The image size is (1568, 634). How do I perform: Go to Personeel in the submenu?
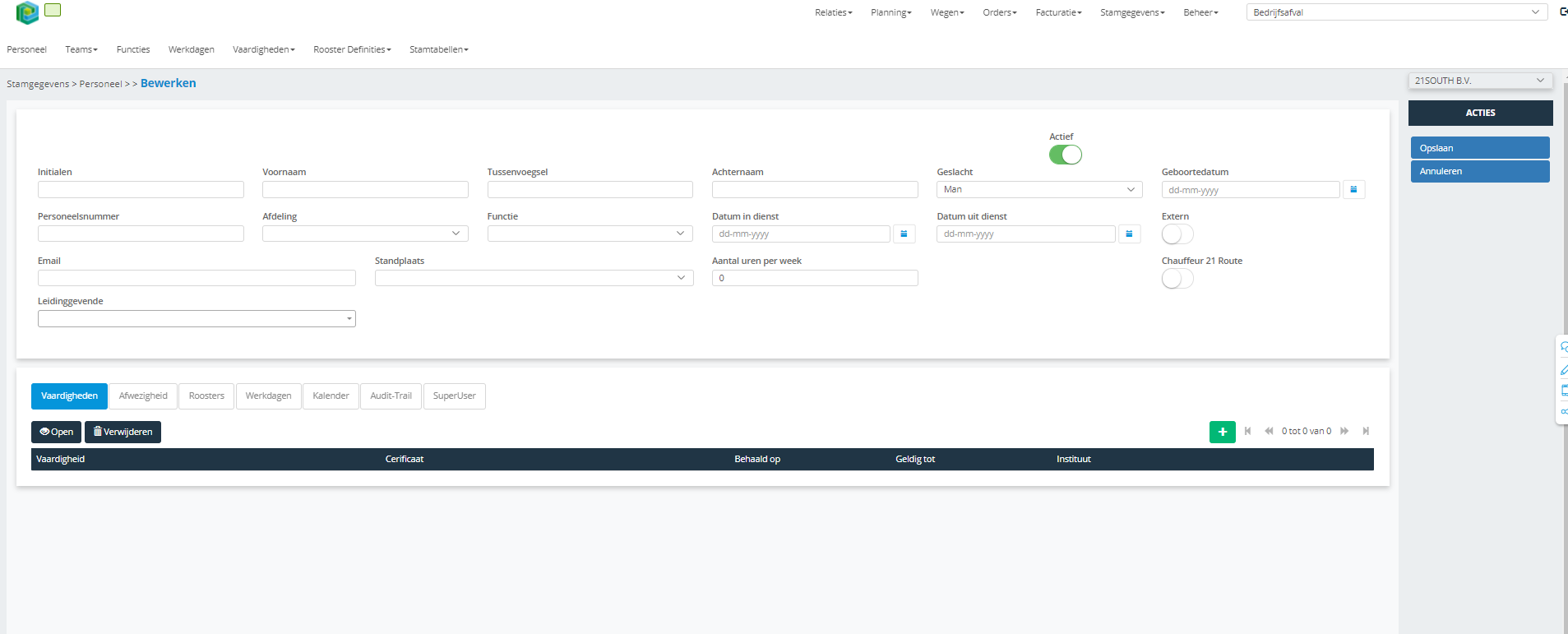26,49
